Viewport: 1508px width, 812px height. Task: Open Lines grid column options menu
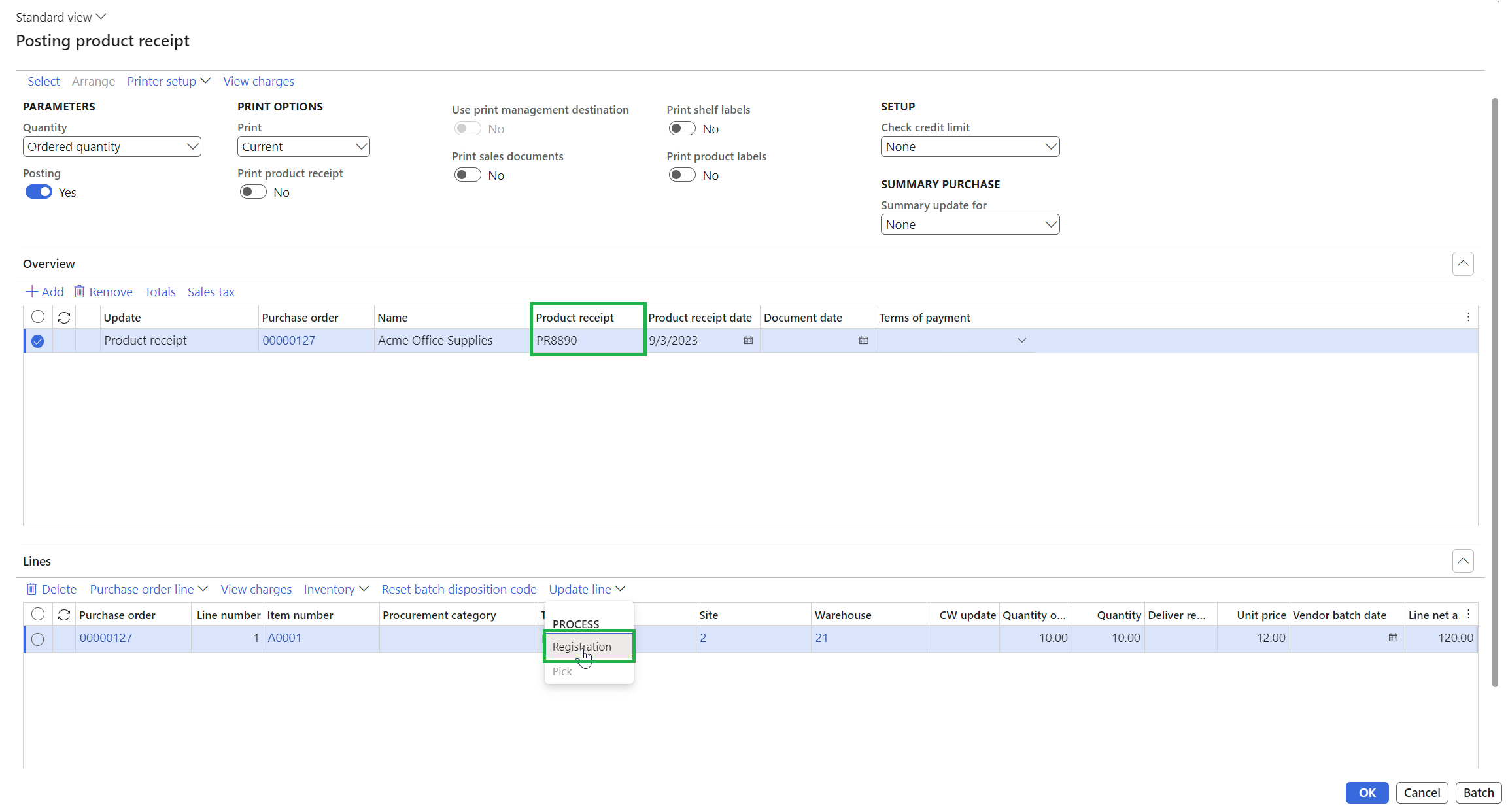[1468, 615]
